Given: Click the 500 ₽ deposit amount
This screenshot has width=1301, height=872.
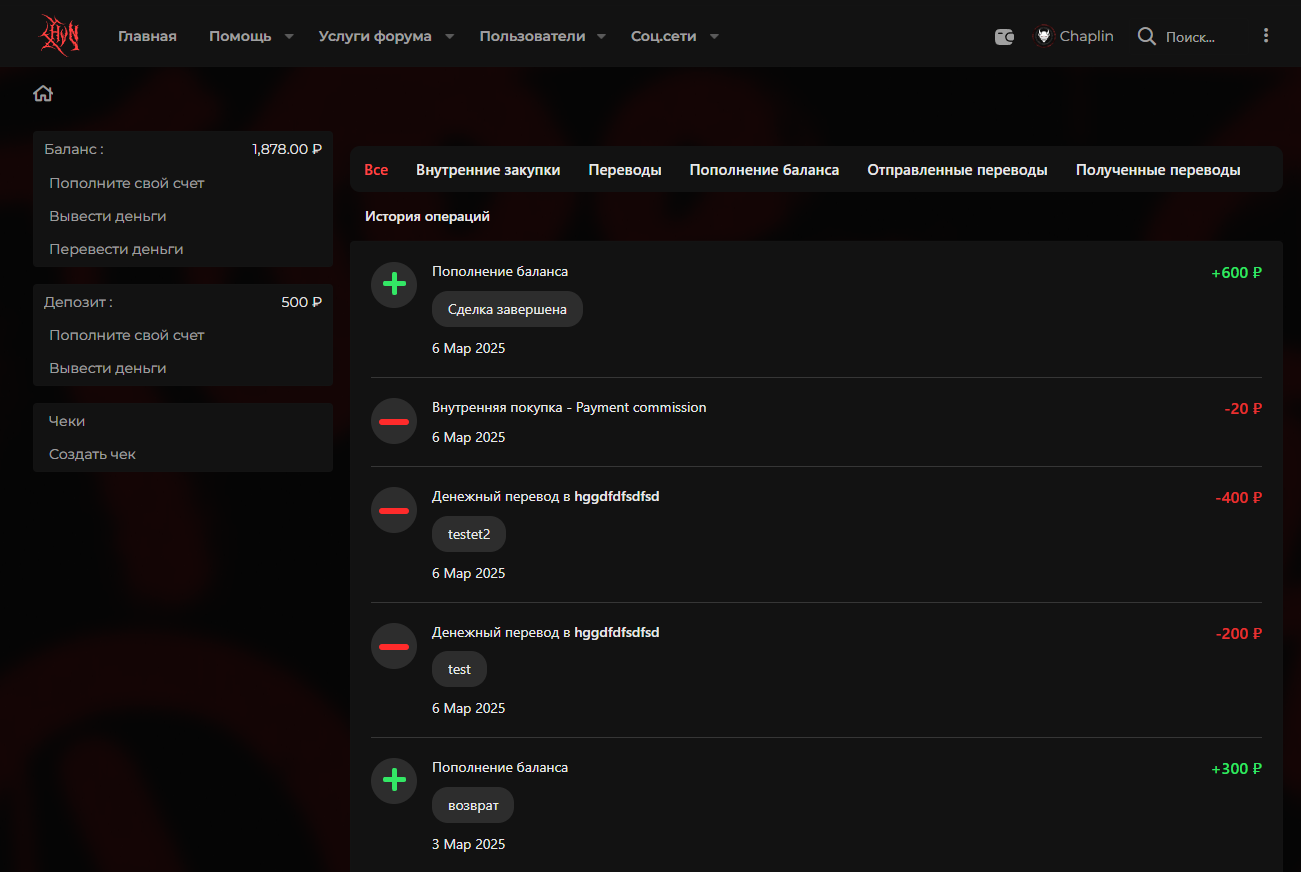Looking at the screenshot, I should pos(301,302).
